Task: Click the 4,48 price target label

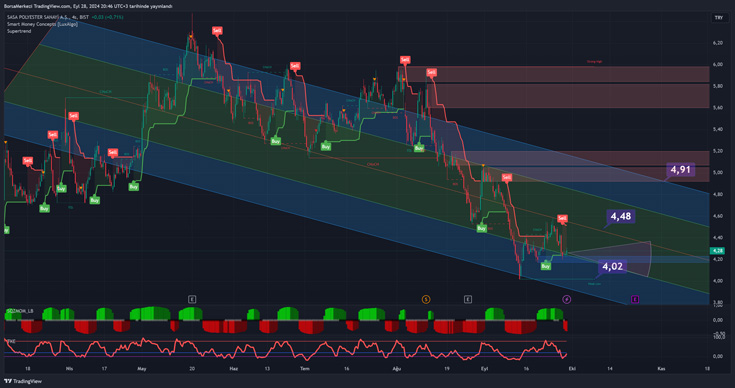Action: 621,216
